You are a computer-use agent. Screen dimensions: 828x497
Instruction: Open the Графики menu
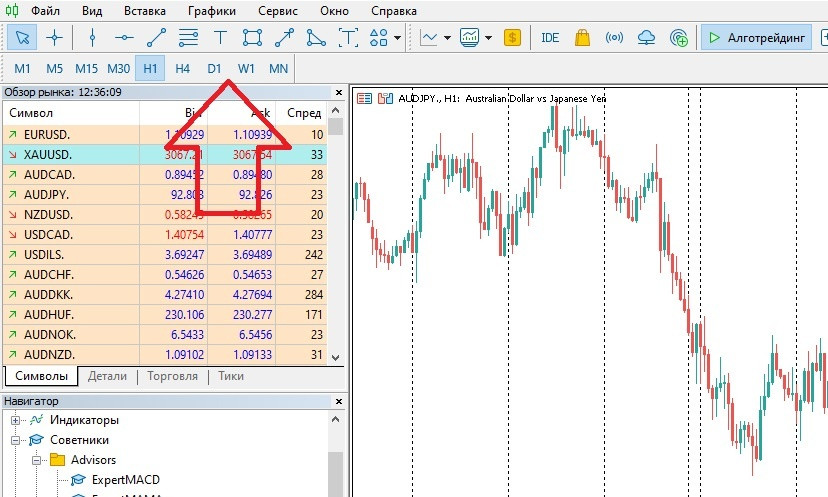[212, 11]
